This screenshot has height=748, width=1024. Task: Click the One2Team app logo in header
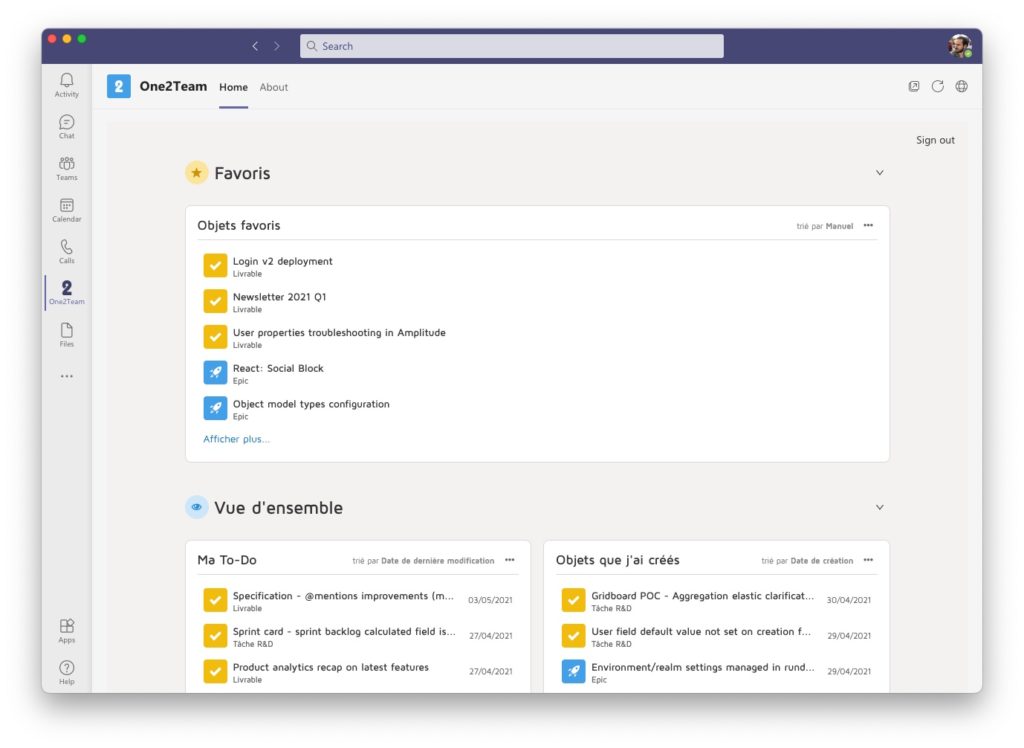click(119, 86)
